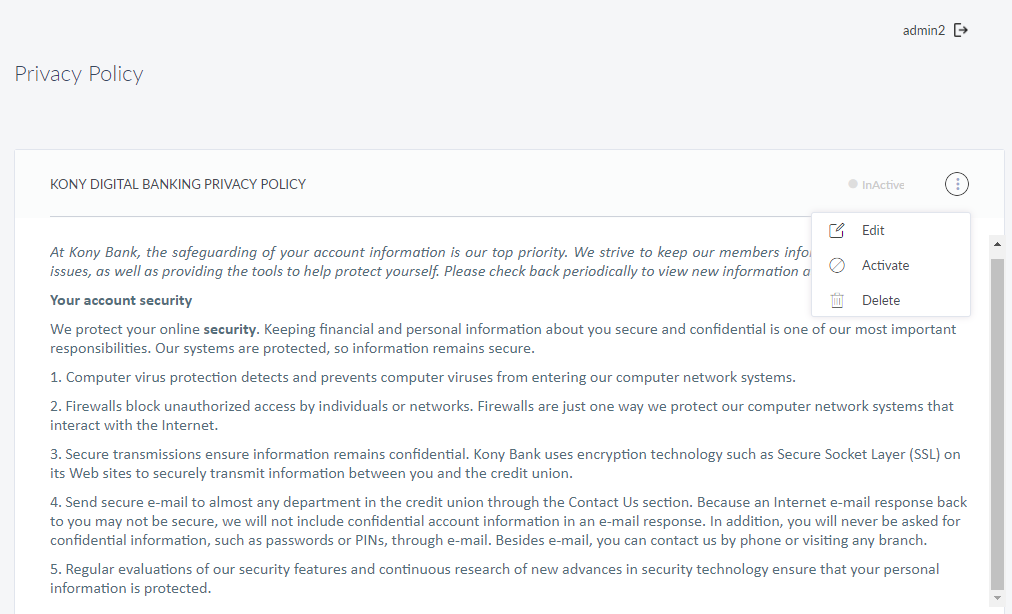Click the Privacy Policy page heading
Screen dimensions: 1012x614
pyautogui.click(x=79, y=74)
